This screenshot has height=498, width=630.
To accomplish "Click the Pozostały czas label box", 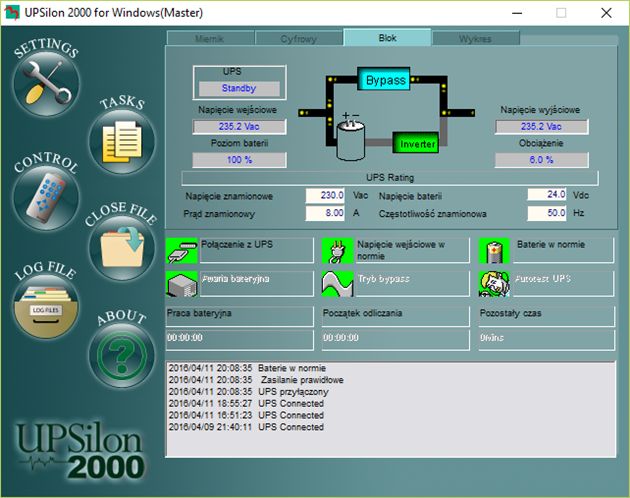I will click(x=546, y=316).
